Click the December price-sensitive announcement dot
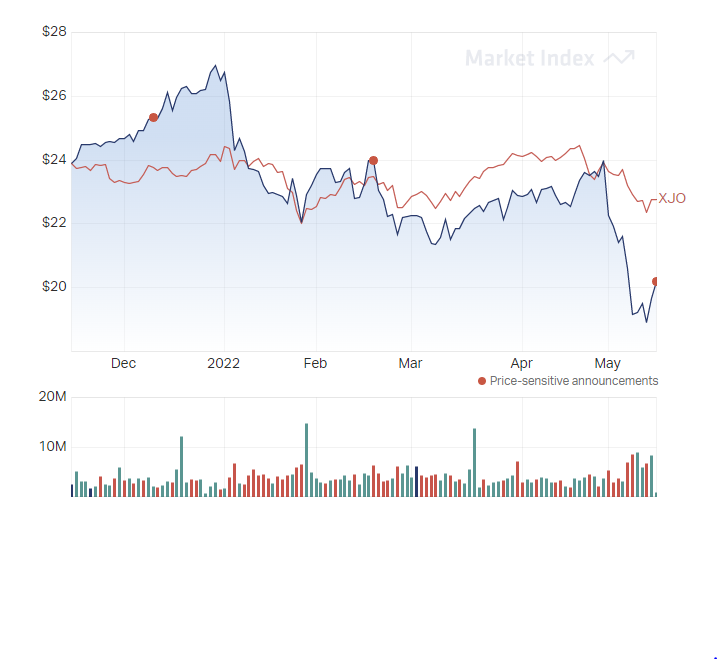 [154, 117]
